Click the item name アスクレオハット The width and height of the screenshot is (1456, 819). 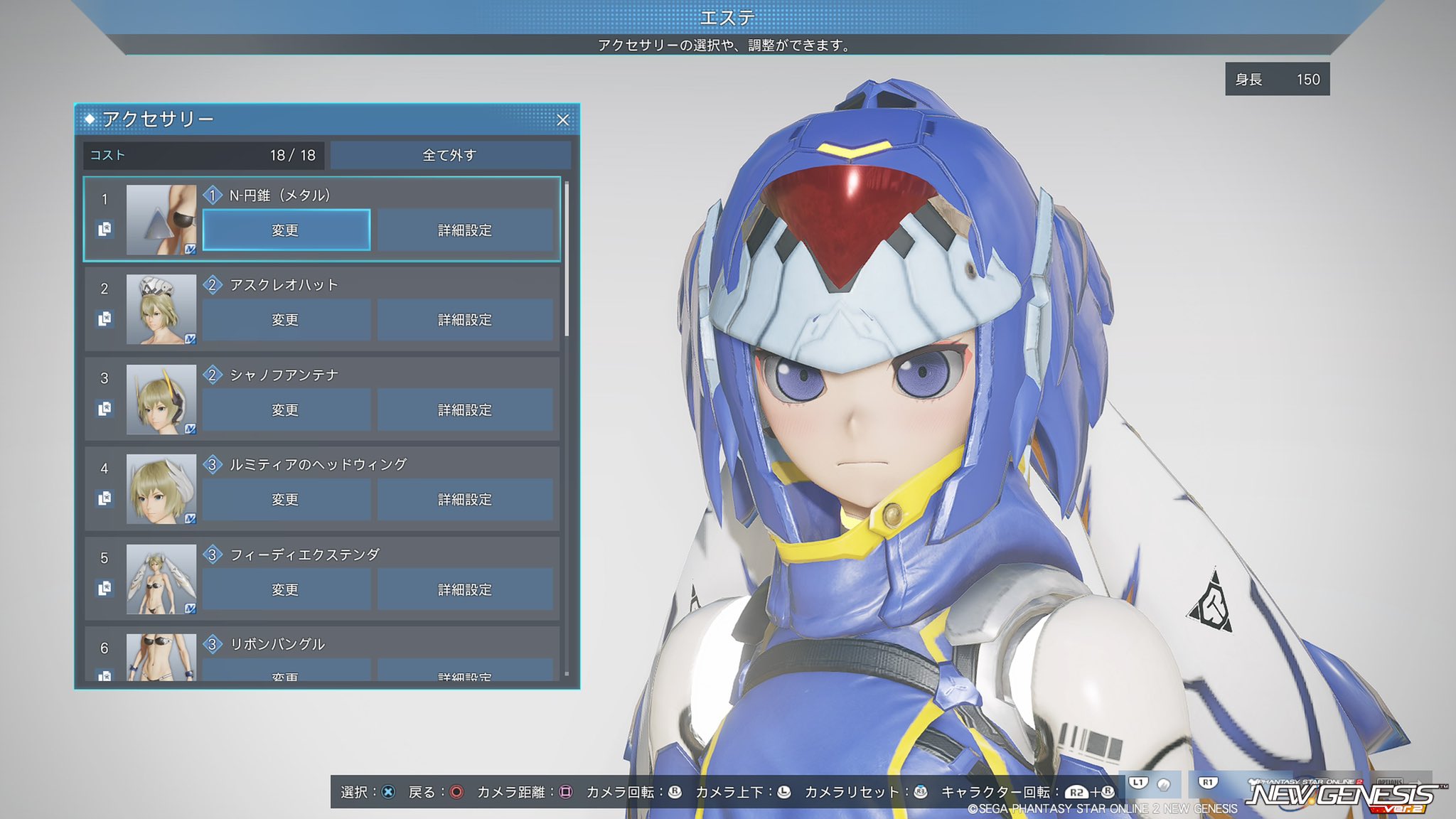tap(284, 285)
